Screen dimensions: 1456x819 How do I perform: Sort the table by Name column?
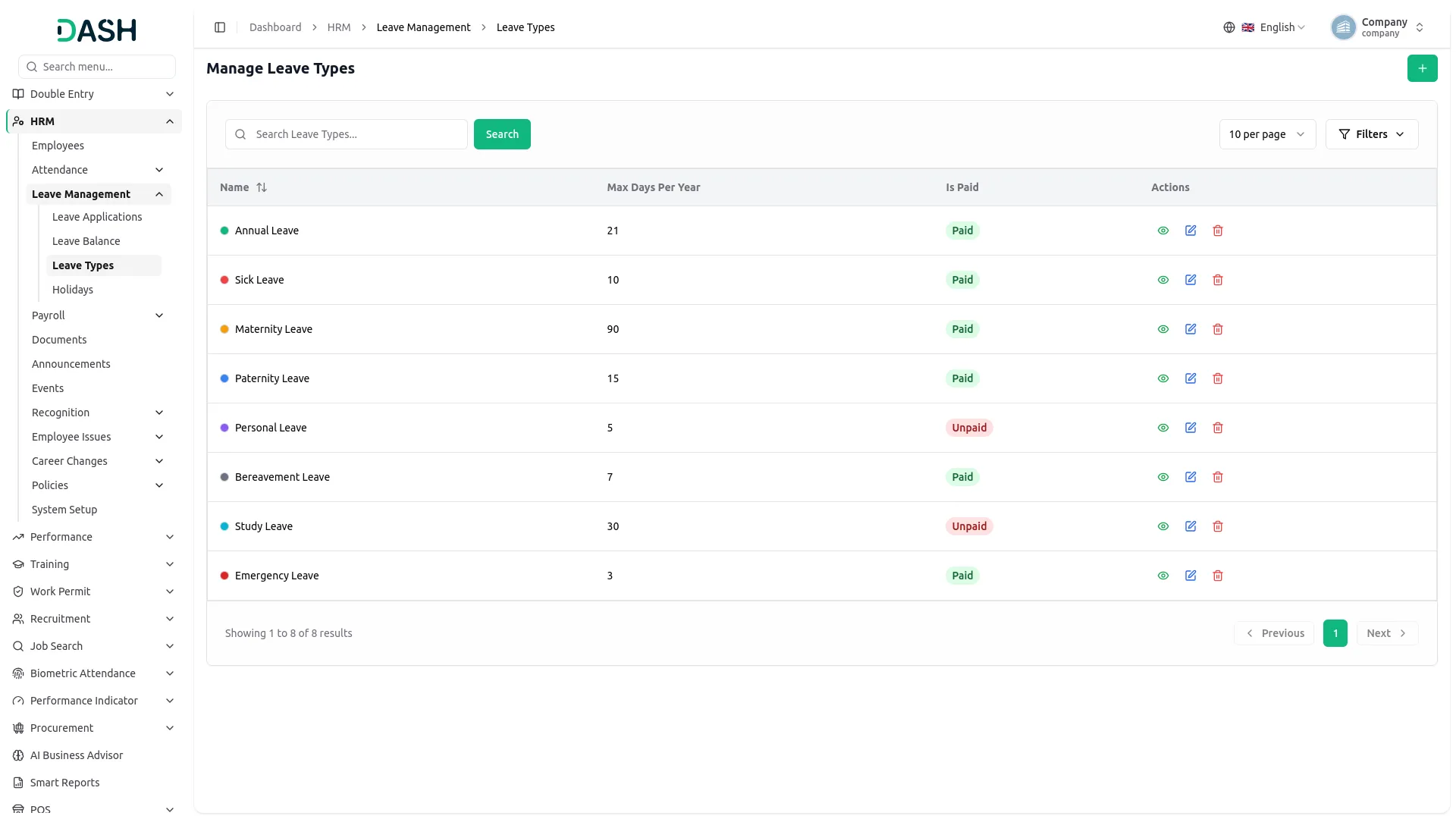tap(262, 187)
